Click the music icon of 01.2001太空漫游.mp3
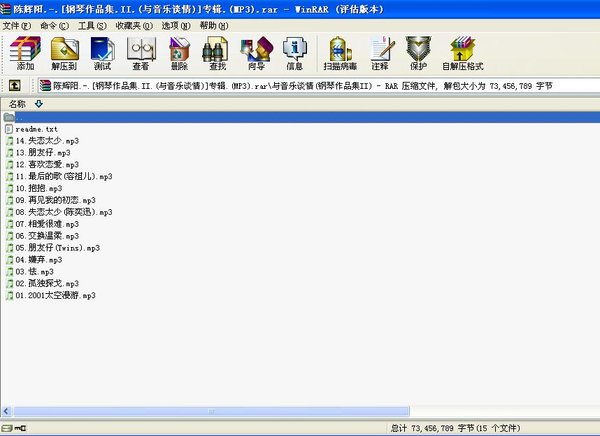Image resolution: width=600 pixels, height=436 pixels. [x=10, y=296]
